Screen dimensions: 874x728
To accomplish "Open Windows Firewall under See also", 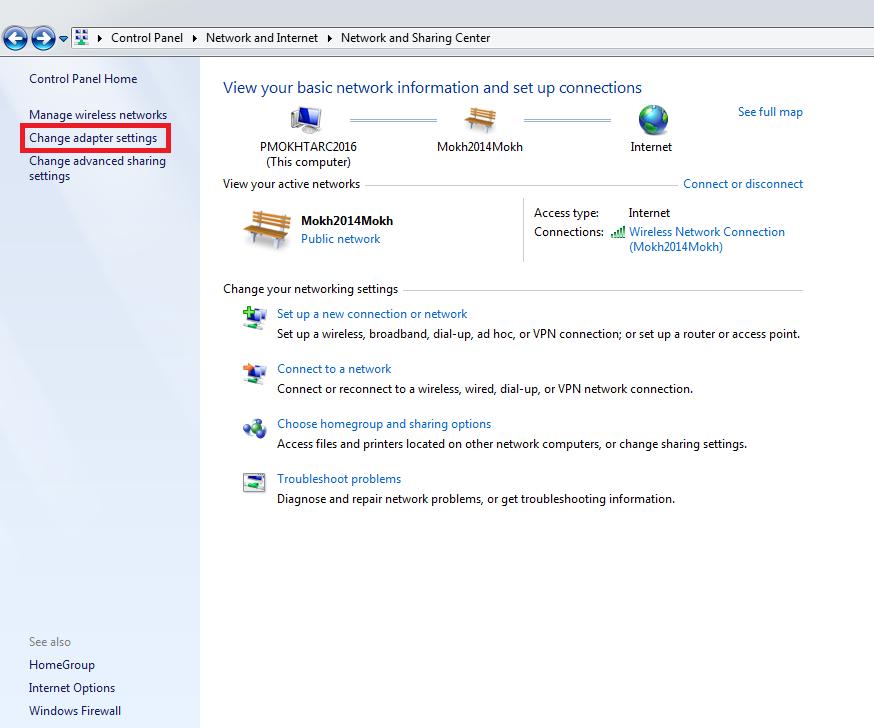I will (x=75, y=710).
